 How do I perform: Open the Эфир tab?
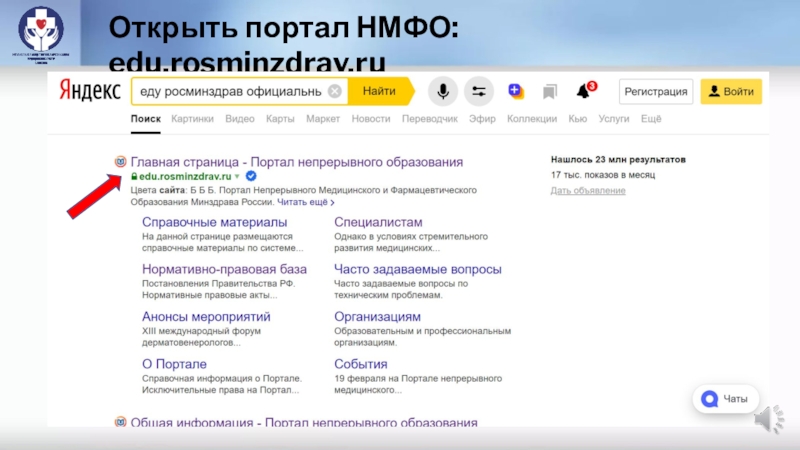(x=482, y=118)
